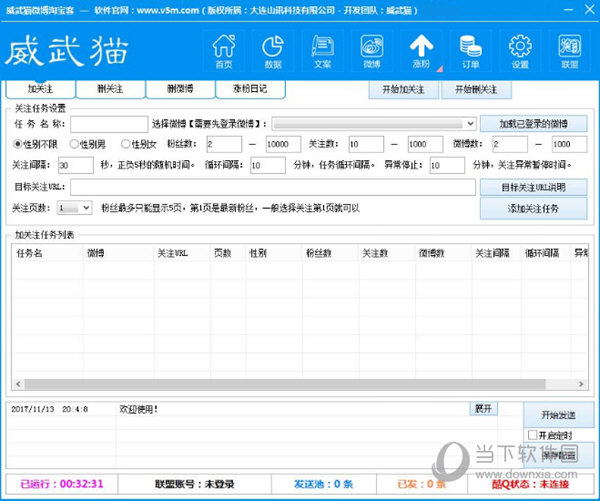Click the 展开 log button

483,409
